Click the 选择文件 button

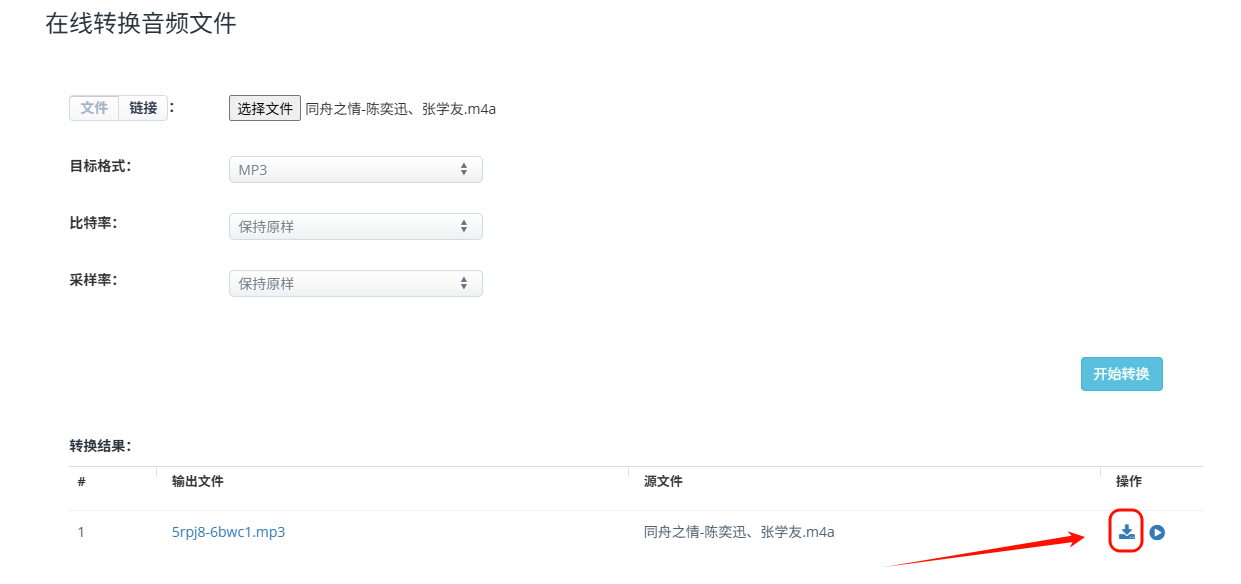point(265,108)
